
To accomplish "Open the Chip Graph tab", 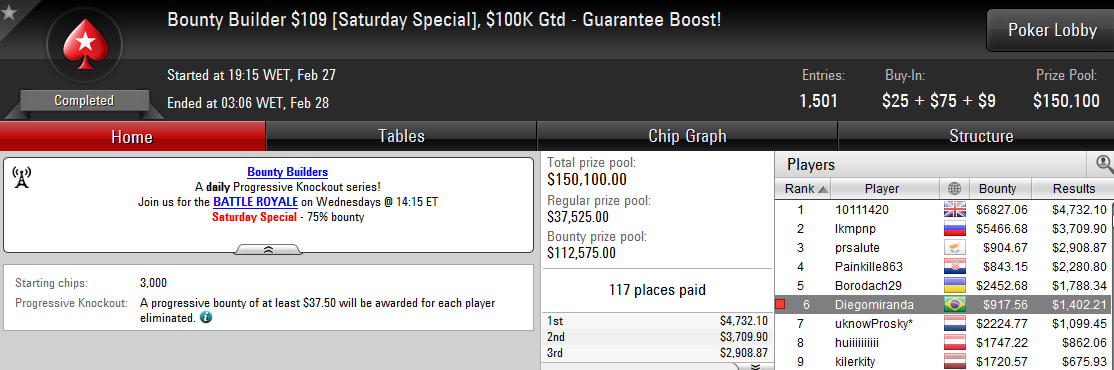I will tap(687, 136).
